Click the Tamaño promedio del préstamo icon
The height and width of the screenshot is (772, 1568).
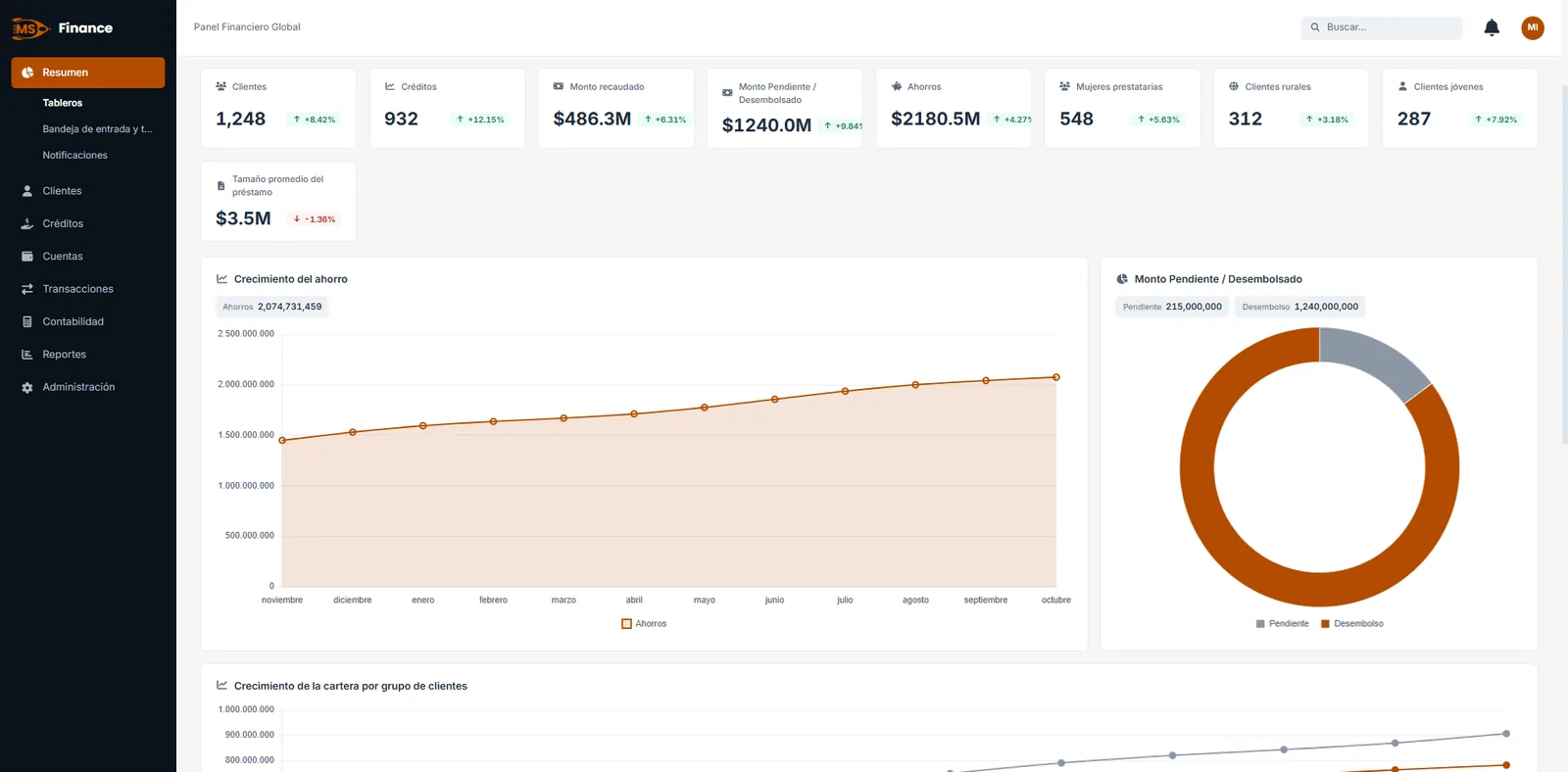(x=220, y=186)
